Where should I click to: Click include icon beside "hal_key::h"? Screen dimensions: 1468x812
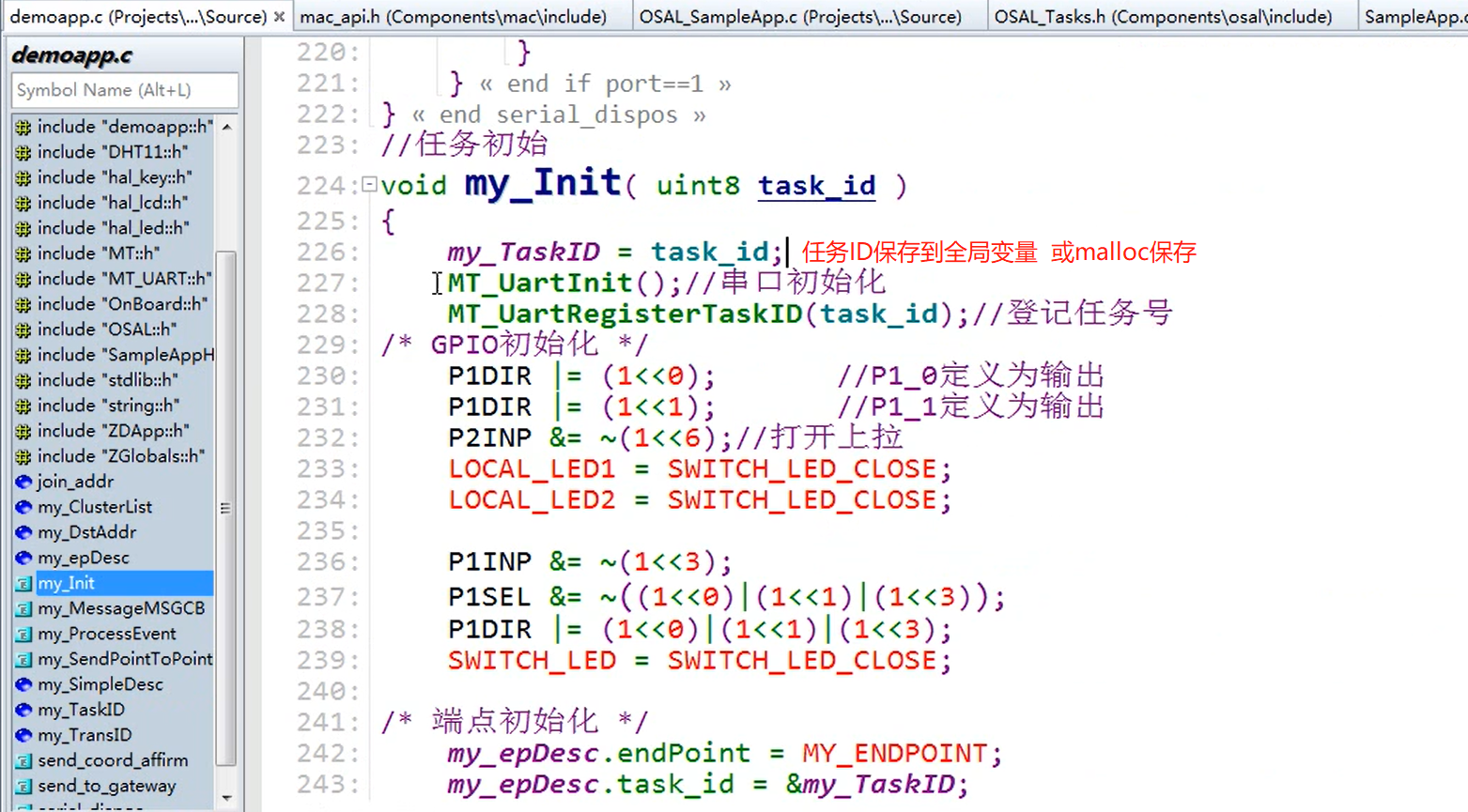pyautogui.click(x=23, y=177)
